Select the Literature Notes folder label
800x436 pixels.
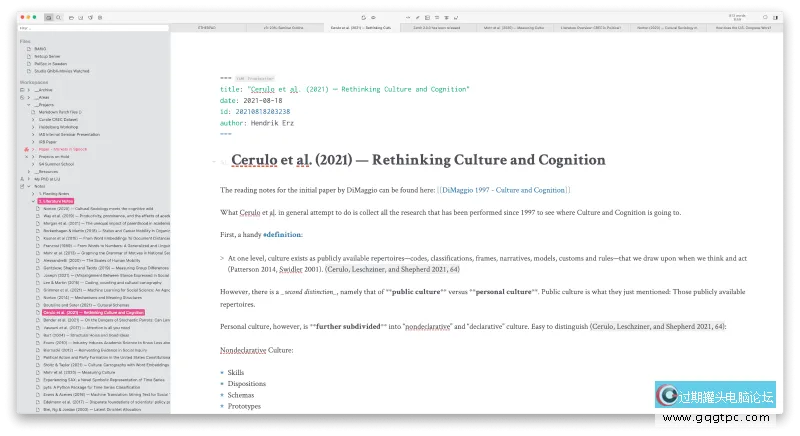[56, 201]
